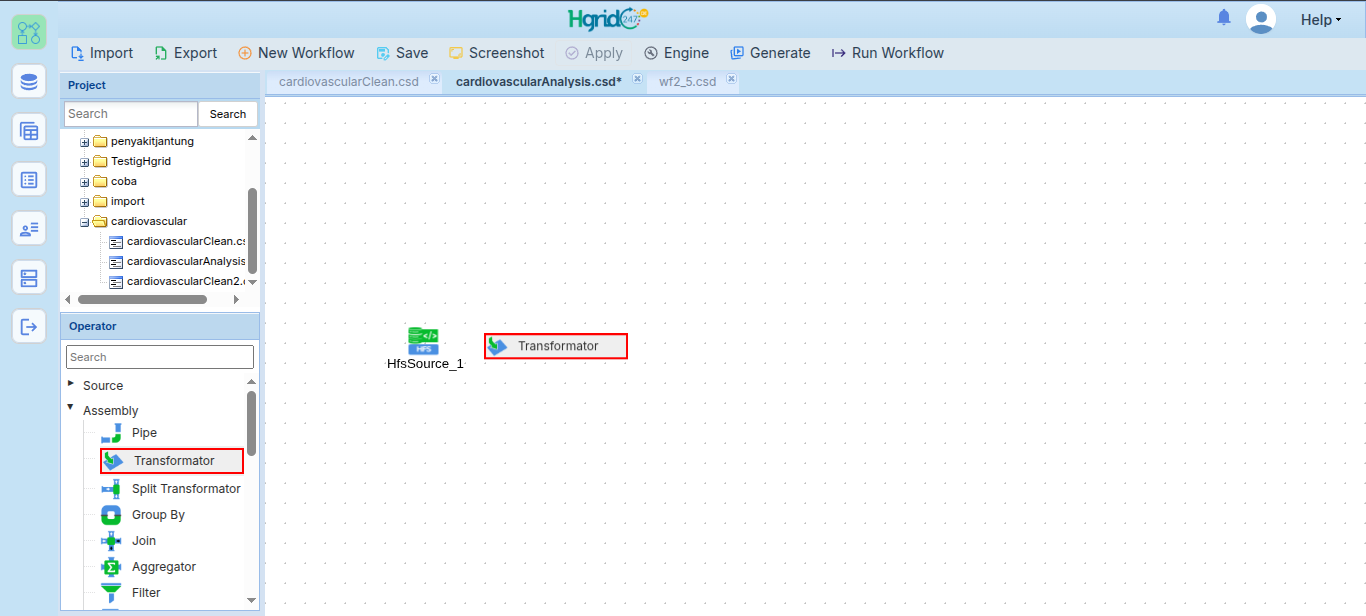The image size is (1366, 616).
Task: Close the cardiovascularAnalysis.csd tab
Action: point(637,79)
